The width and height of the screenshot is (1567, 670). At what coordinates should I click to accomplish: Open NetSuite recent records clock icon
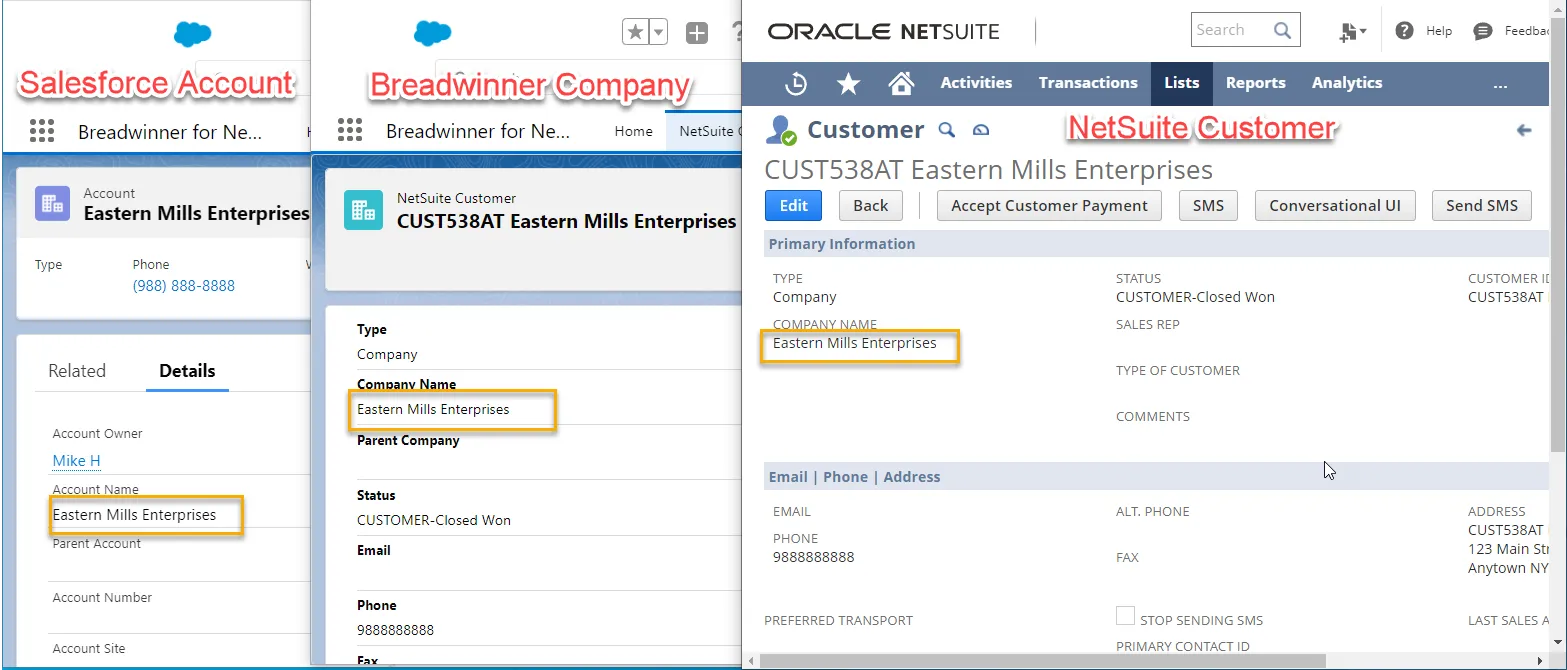click(x=796, y=83)
